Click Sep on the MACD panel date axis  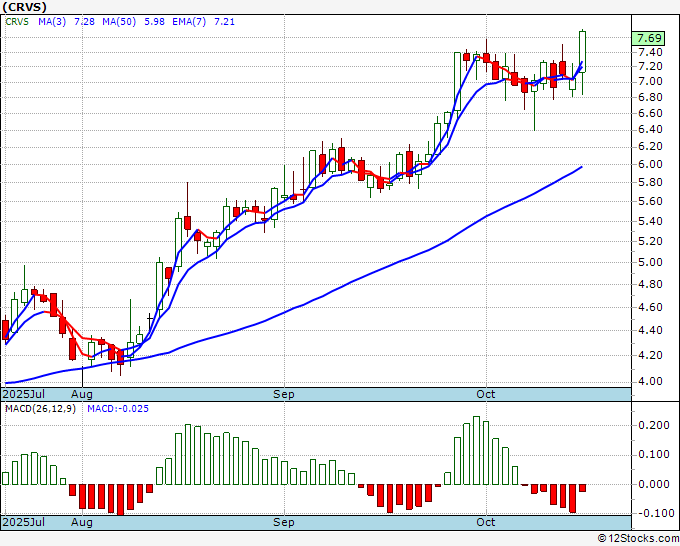(284, 522)
